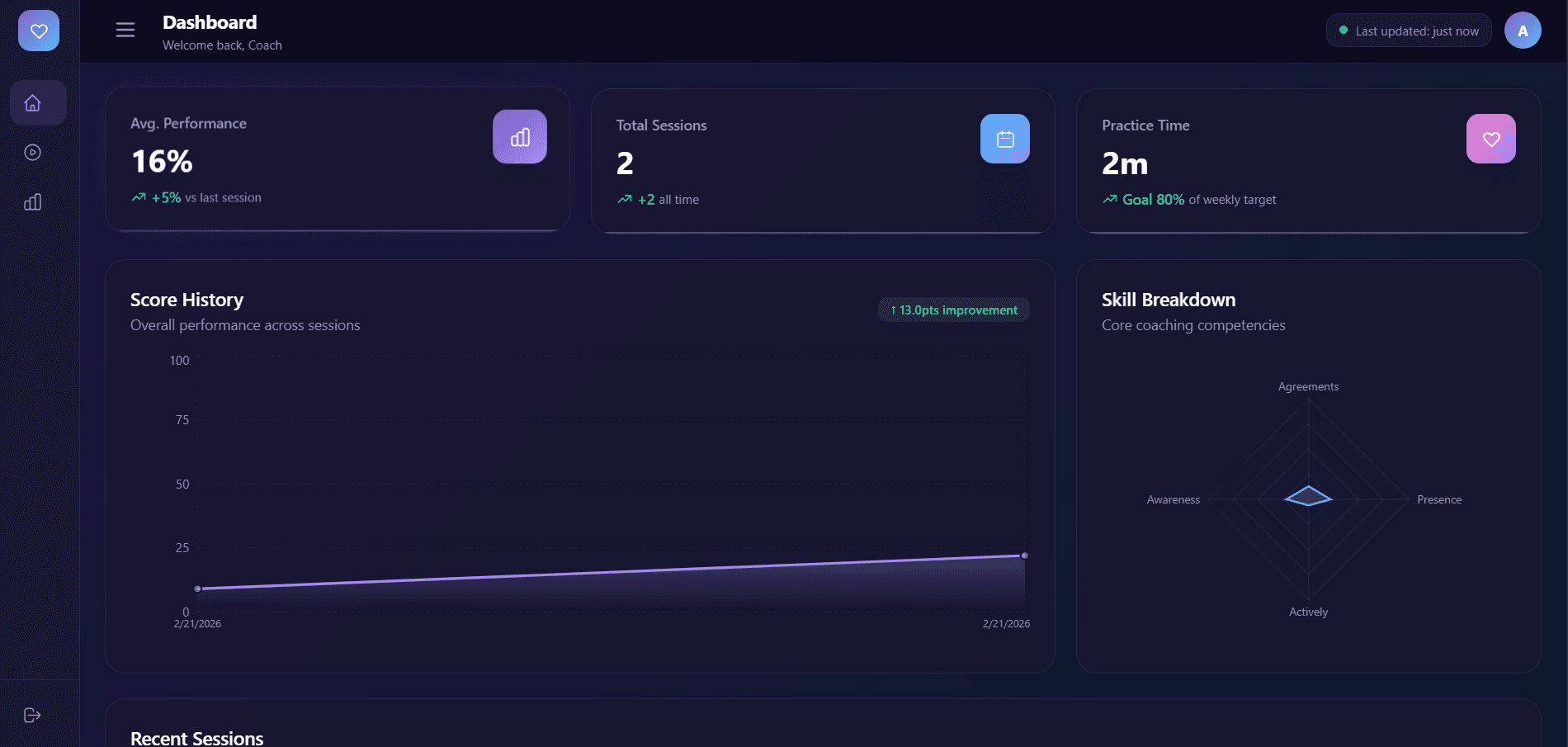Click the Presence radar axis label
The width and height of the screenshot is (1568, 747).
pos(1439,499)
